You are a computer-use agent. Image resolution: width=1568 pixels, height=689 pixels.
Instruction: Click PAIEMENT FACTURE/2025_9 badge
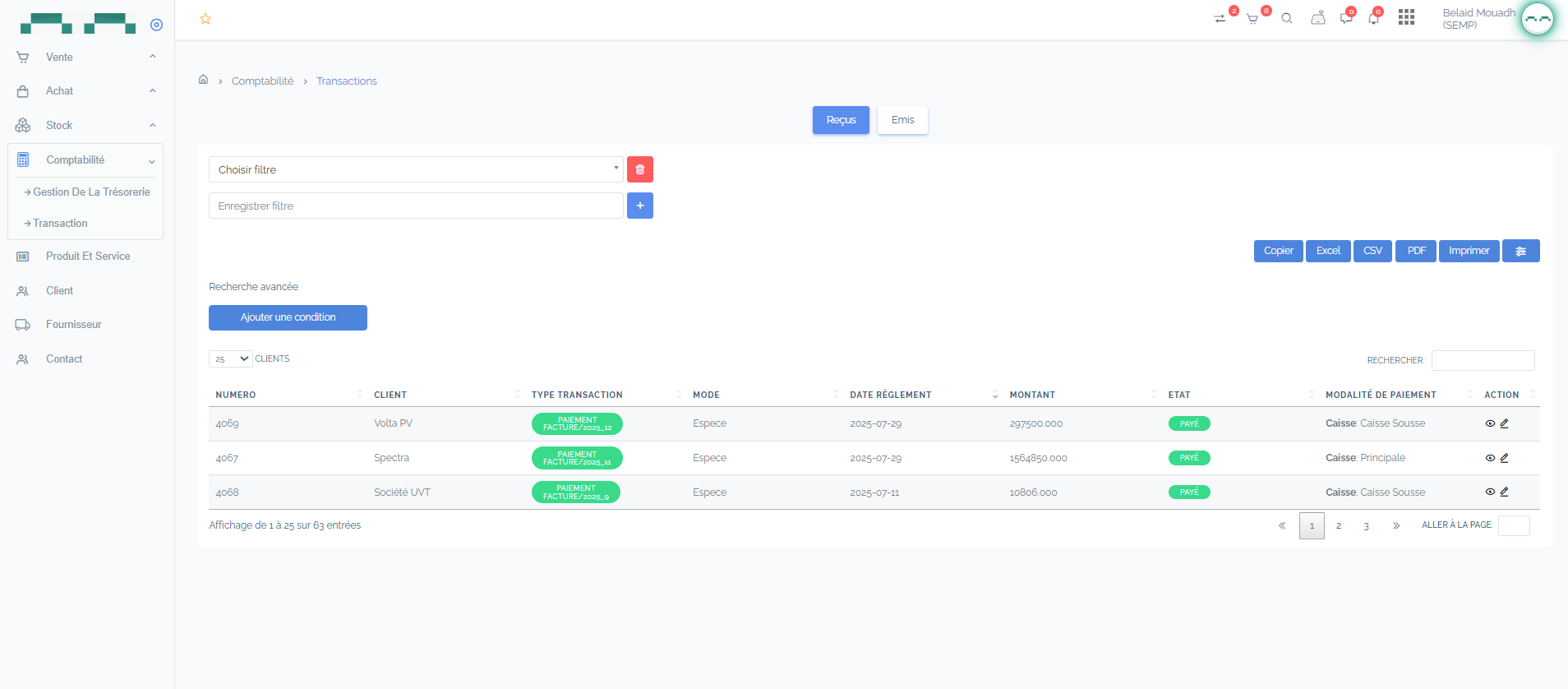tap(576, 492)
